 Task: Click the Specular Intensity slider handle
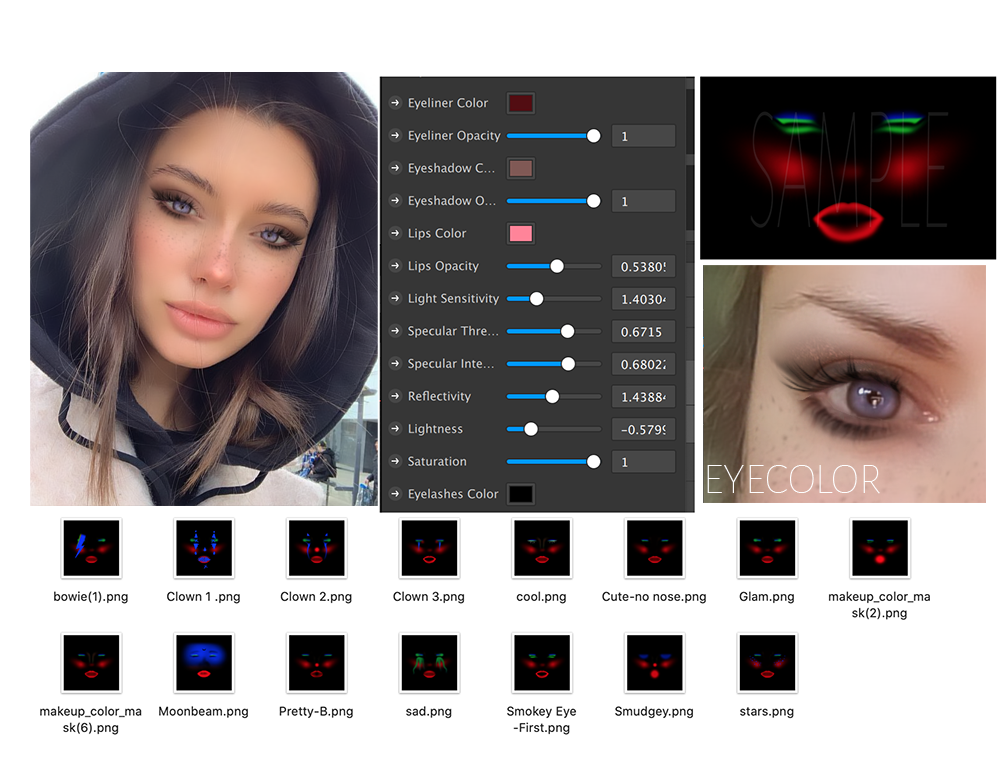click(x=568, y=364)
